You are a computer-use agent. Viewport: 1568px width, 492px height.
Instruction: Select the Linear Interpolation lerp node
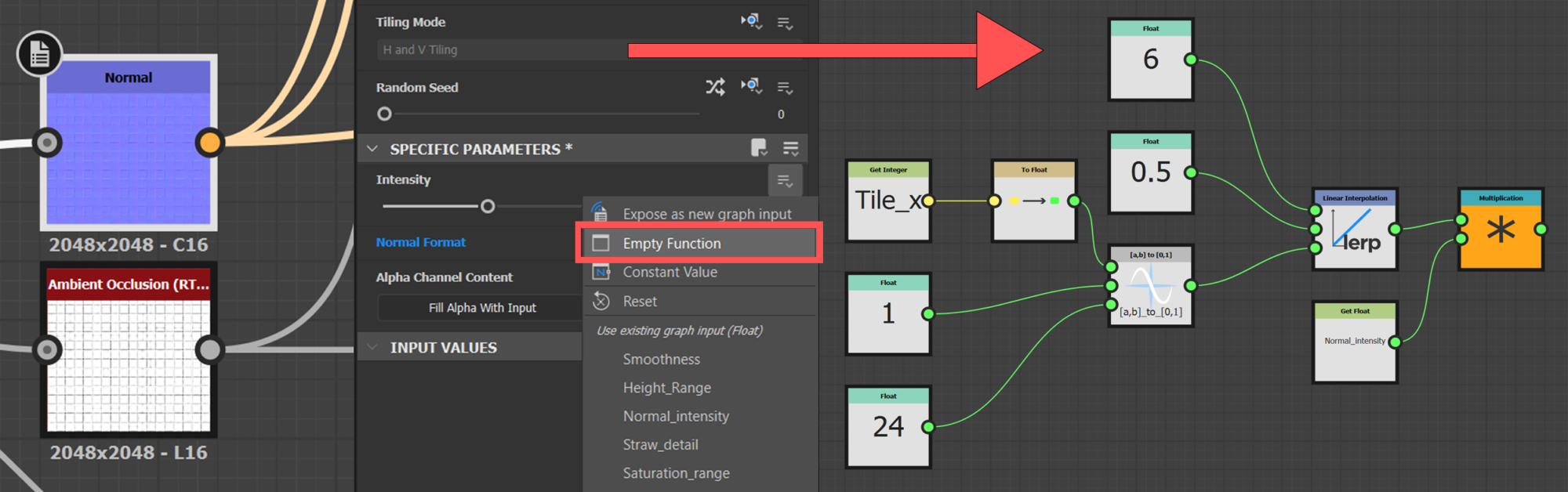click(1355, 230)
